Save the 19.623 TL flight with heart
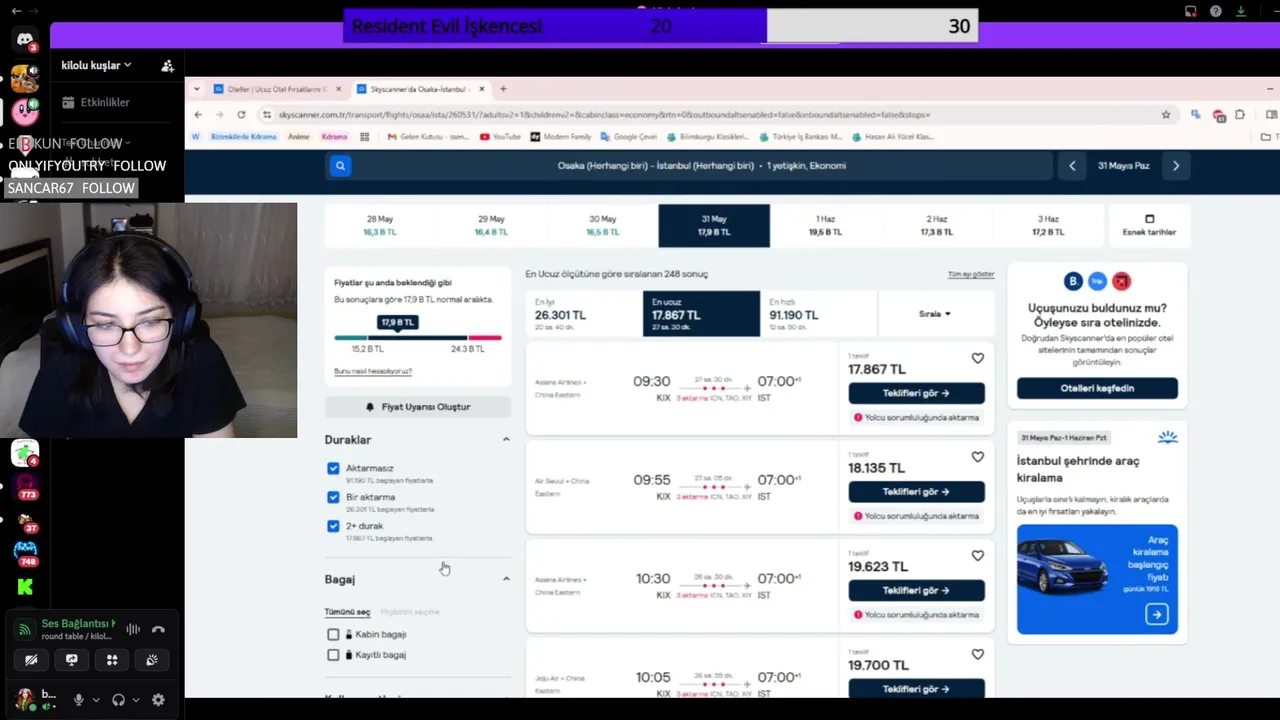This screenshot has height=720, width=1280. pyautogui.click(x=978, y=556)
